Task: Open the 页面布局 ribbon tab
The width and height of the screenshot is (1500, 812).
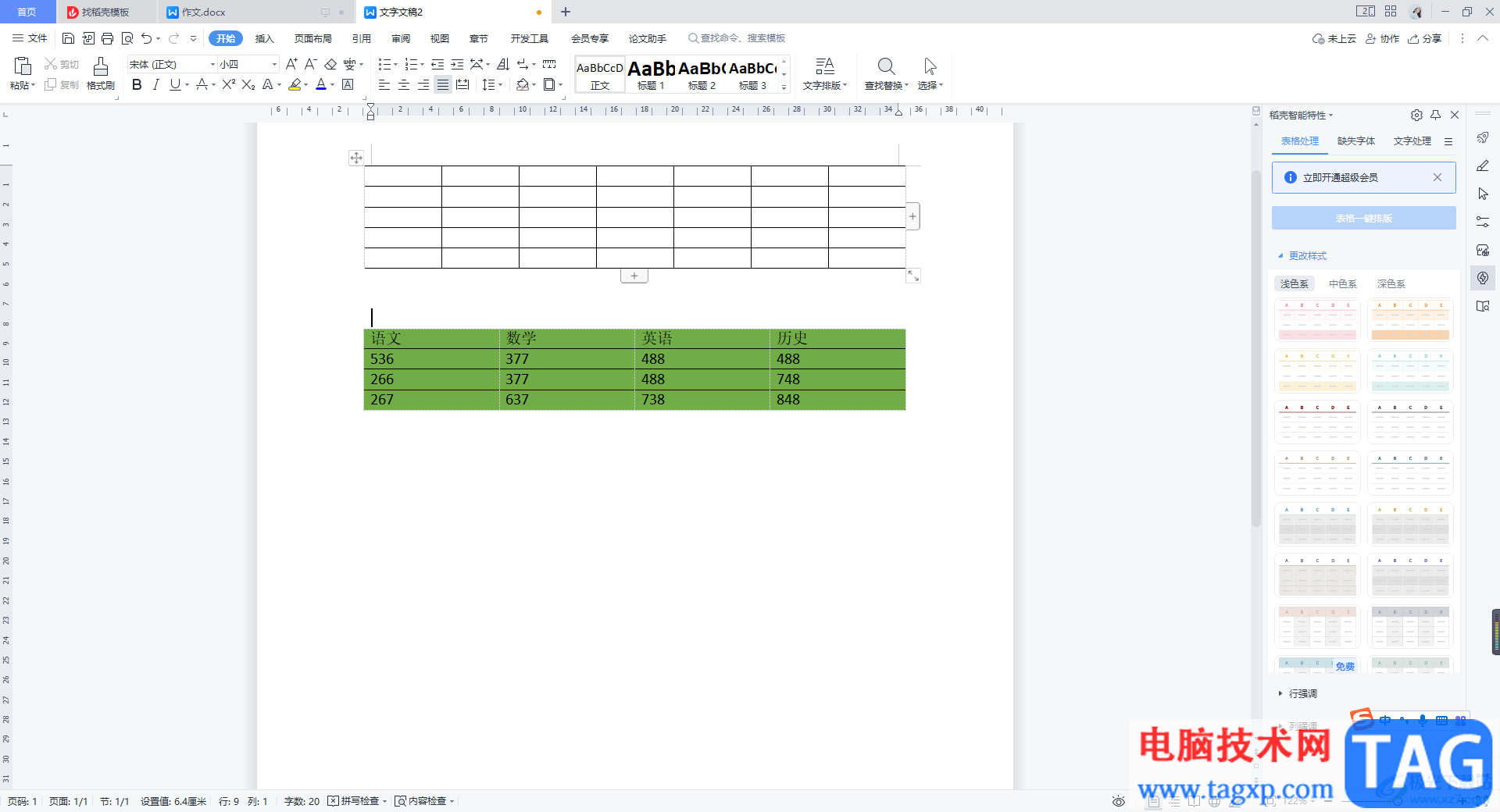Action: 313,38
